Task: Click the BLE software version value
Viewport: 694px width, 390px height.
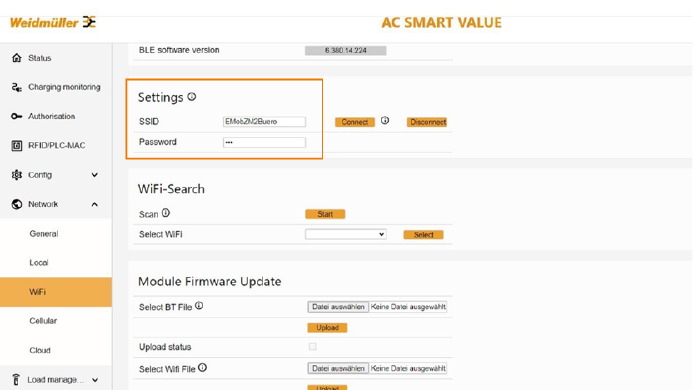Action: [x=346, y=50]
